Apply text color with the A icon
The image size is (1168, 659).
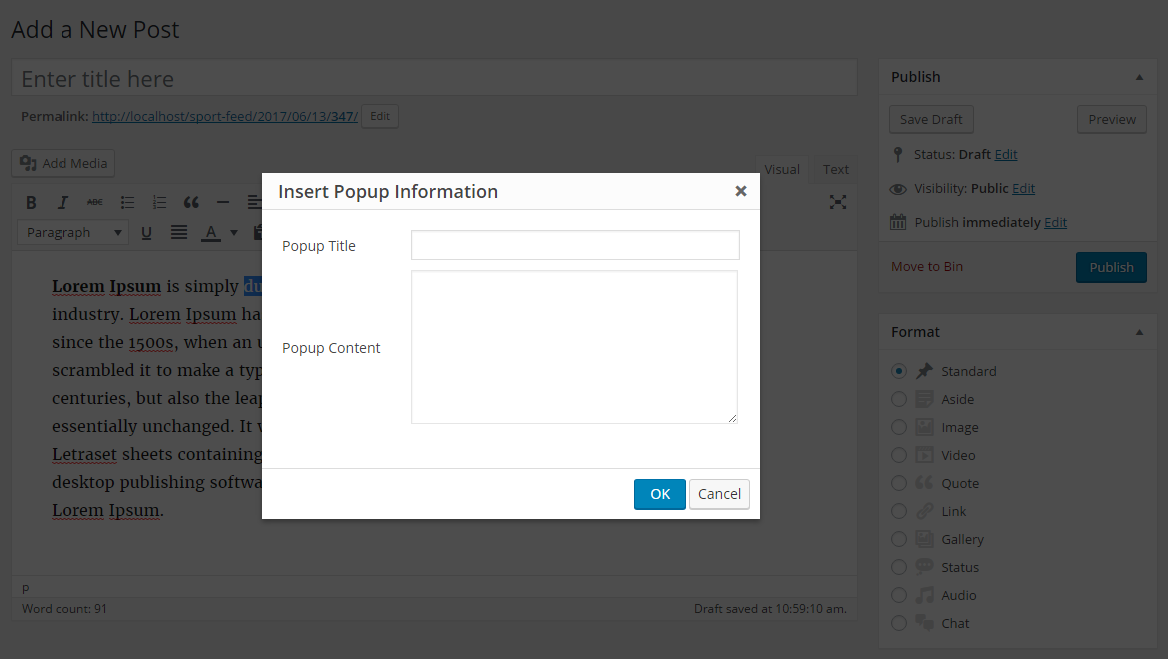pyautogui.click(x=211, y=233)
